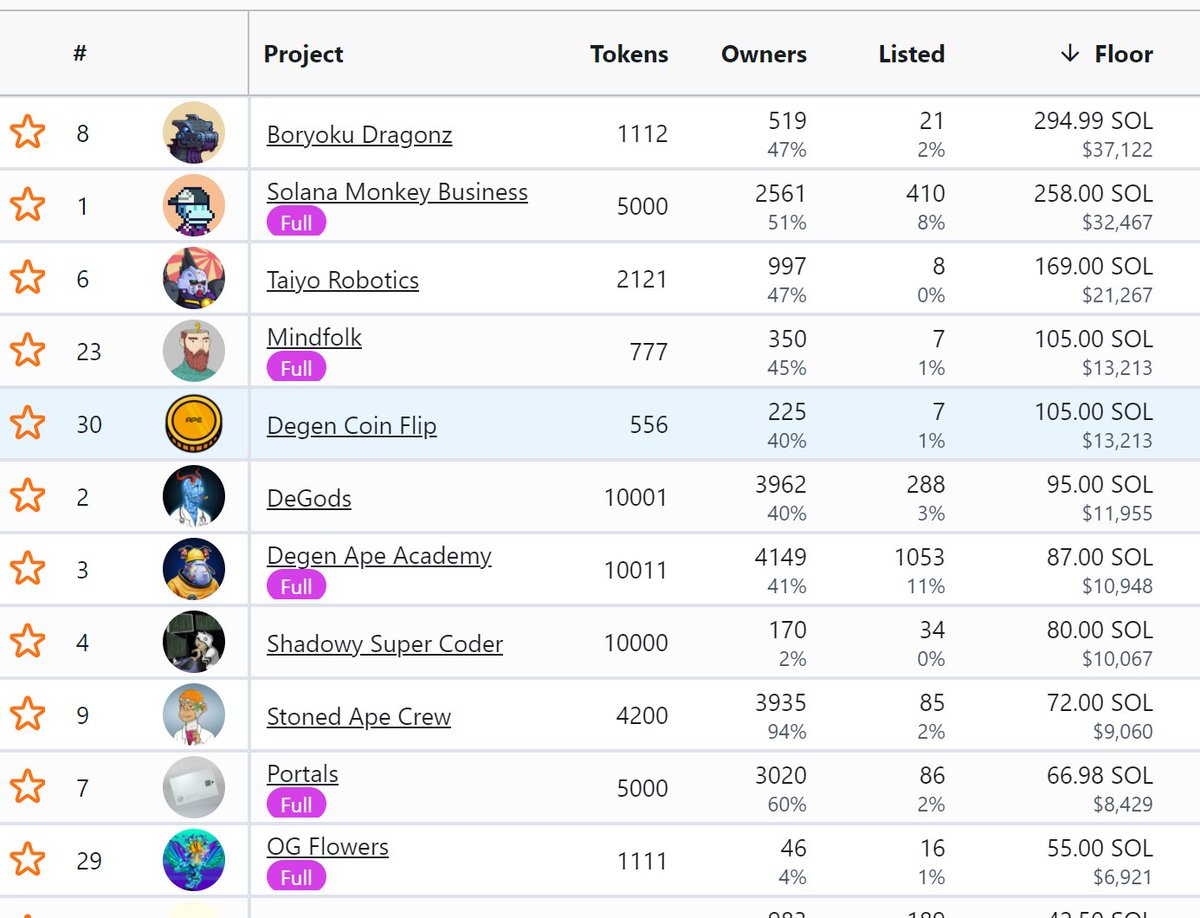Click the 87.00 SOL floor value
The width and height of the screenshot is (1200, 918).
pyautogui.click(x=1100, y=558)
